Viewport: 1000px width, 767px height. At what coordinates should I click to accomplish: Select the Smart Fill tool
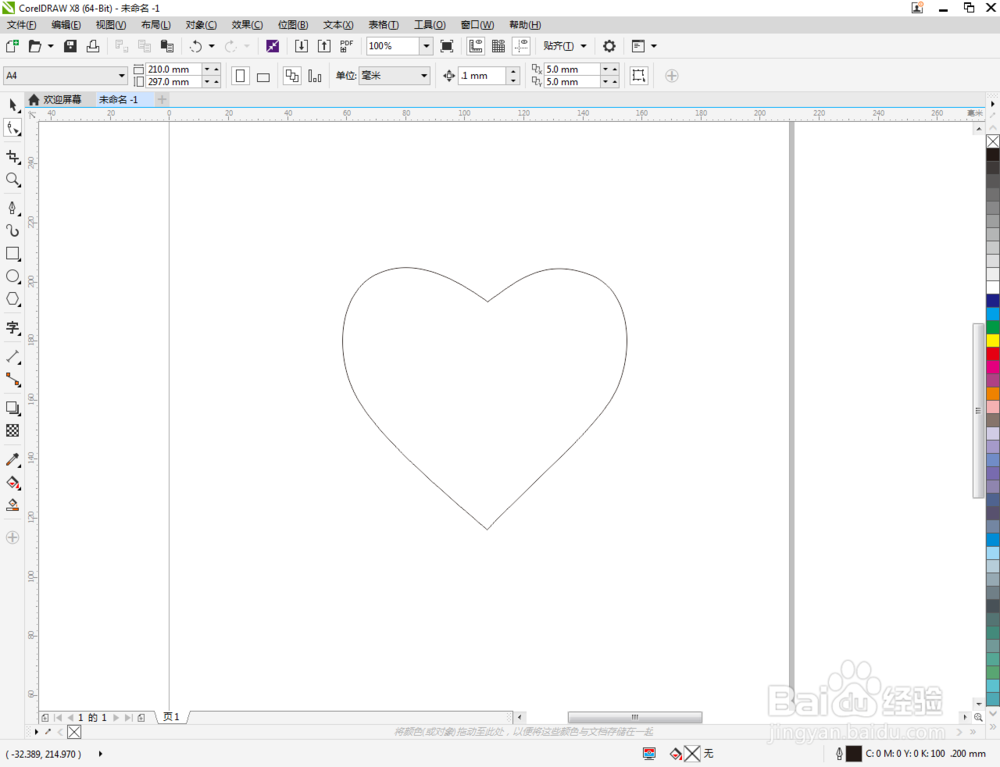coord(13,506)
